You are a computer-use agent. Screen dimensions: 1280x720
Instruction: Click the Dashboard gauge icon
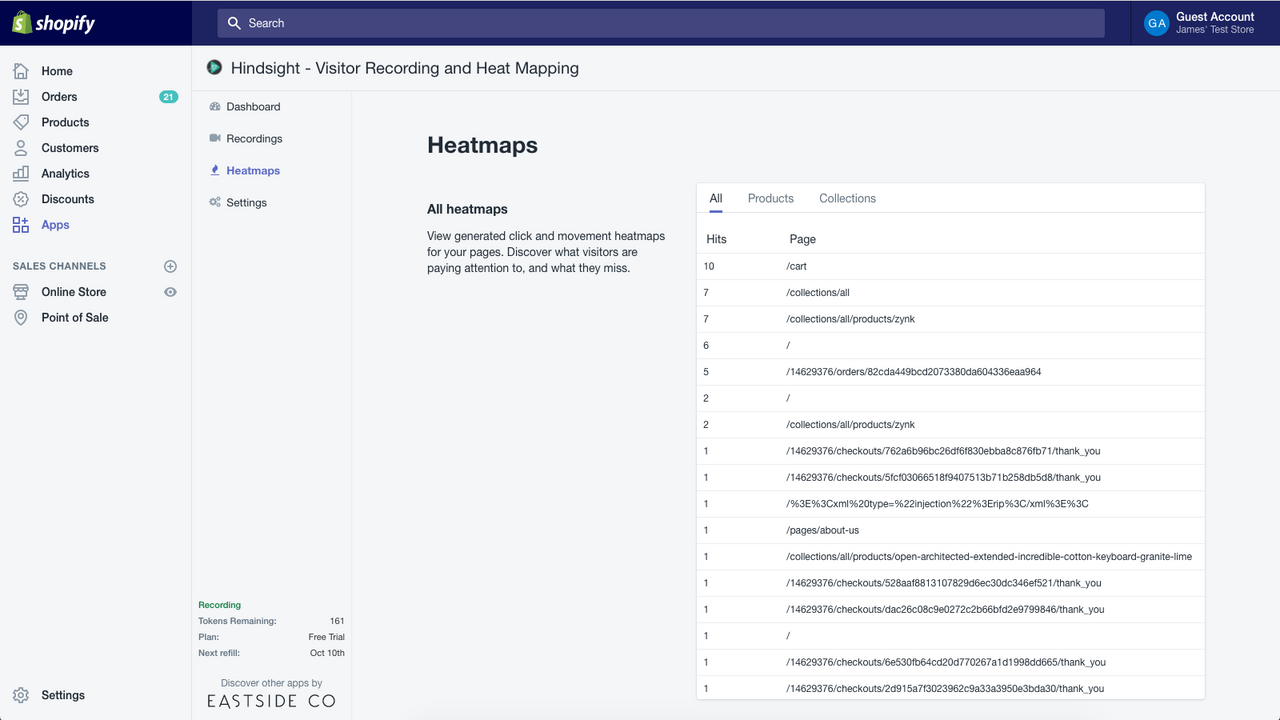point(215,106)
